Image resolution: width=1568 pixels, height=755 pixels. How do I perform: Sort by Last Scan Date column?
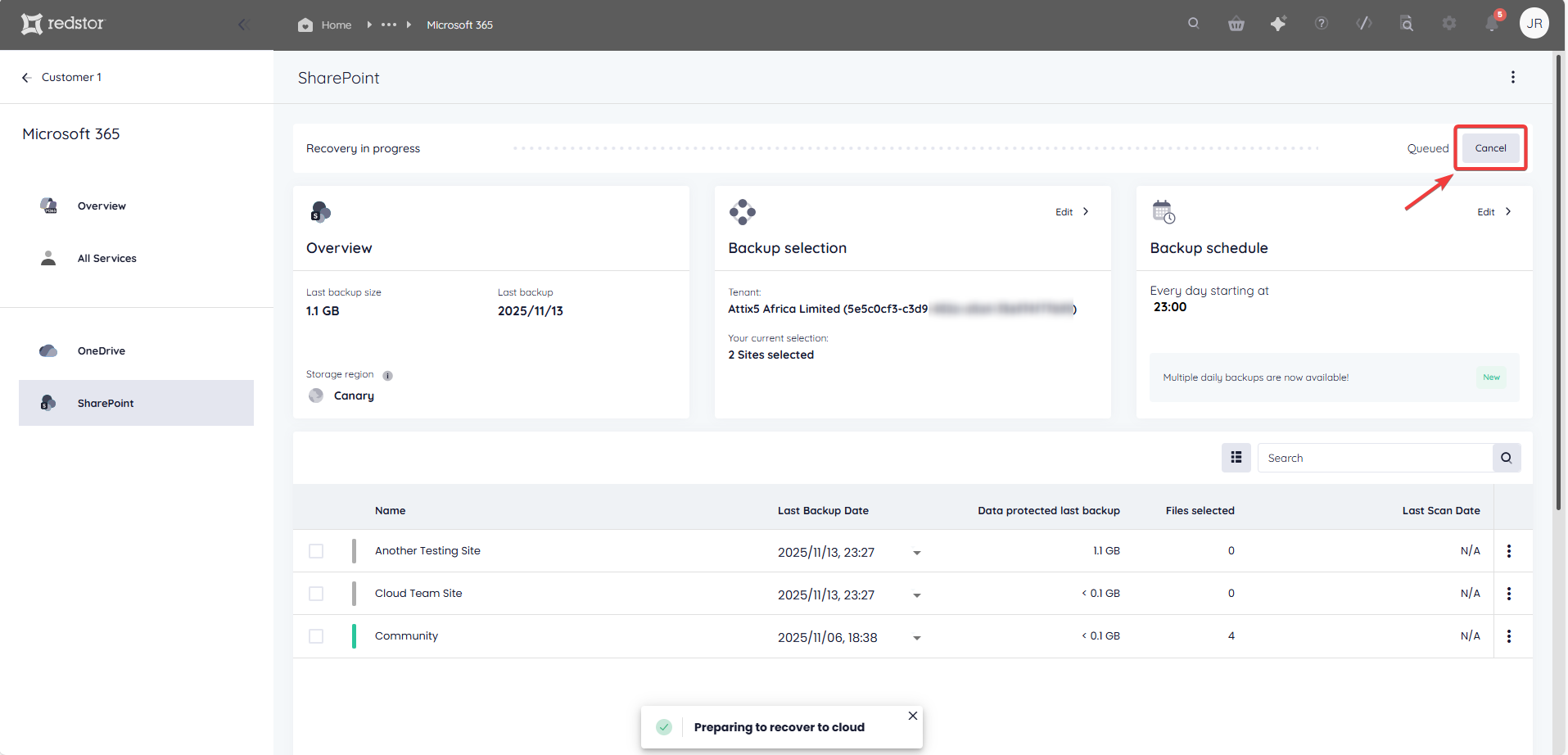(x=1441, y=510)
